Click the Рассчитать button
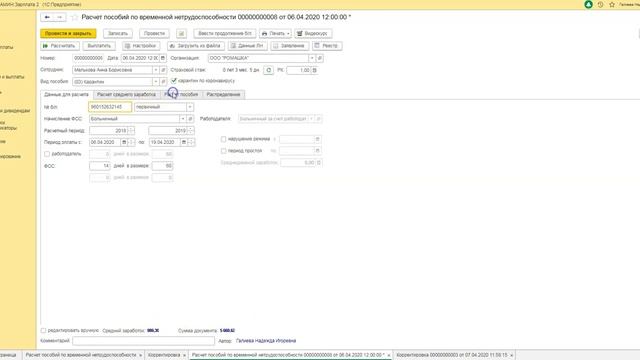Screen dimensions: 640x360 [60, 46]
